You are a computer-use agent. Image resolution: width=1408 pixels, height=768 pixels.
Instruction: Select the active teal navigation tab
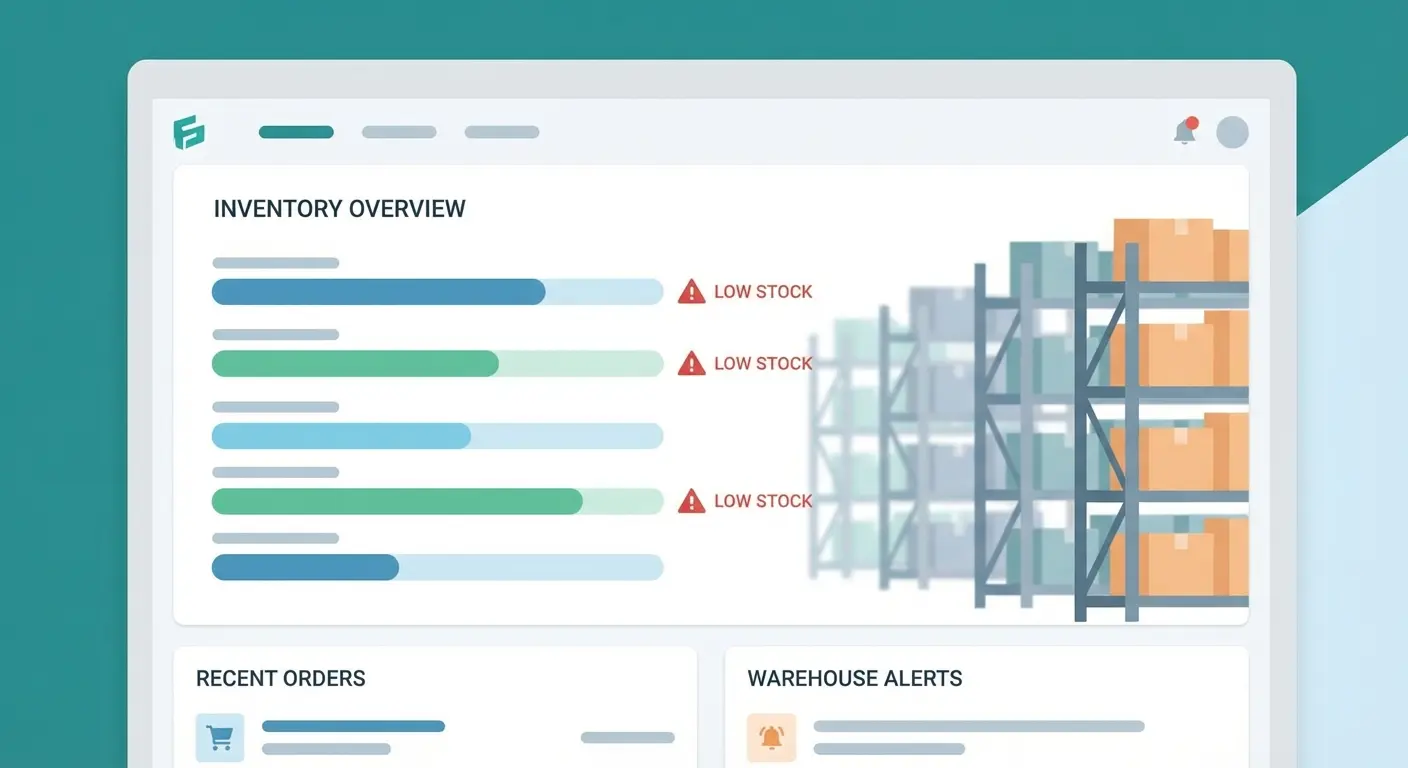click(296, 131)
